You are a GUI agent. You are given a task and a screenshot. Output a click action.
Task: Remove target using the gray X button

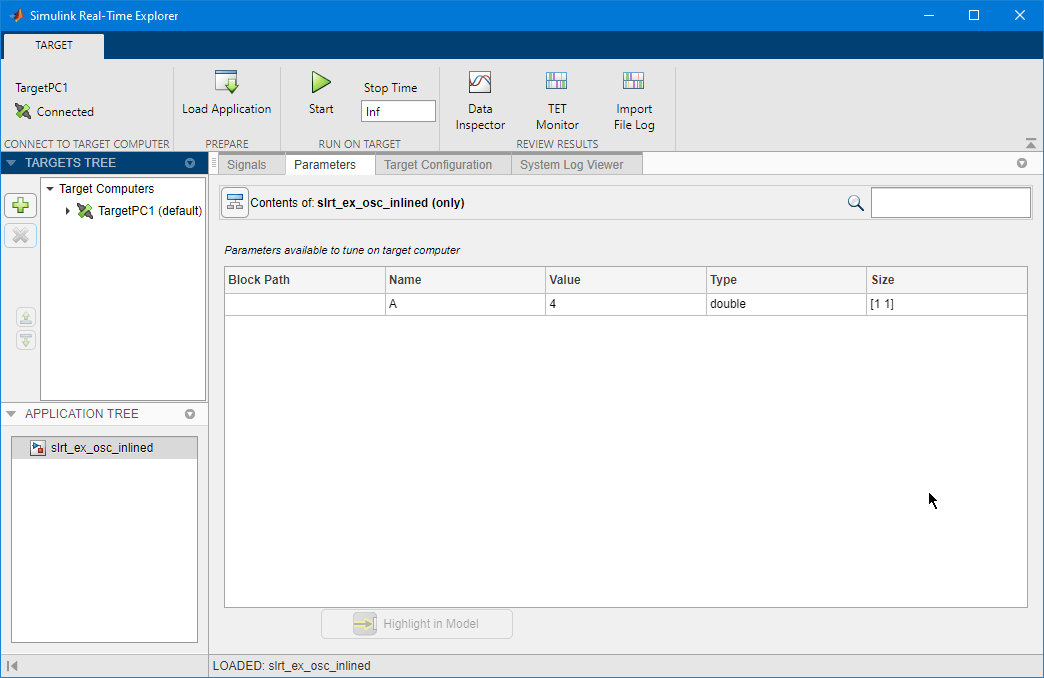[x=21, y=235]
